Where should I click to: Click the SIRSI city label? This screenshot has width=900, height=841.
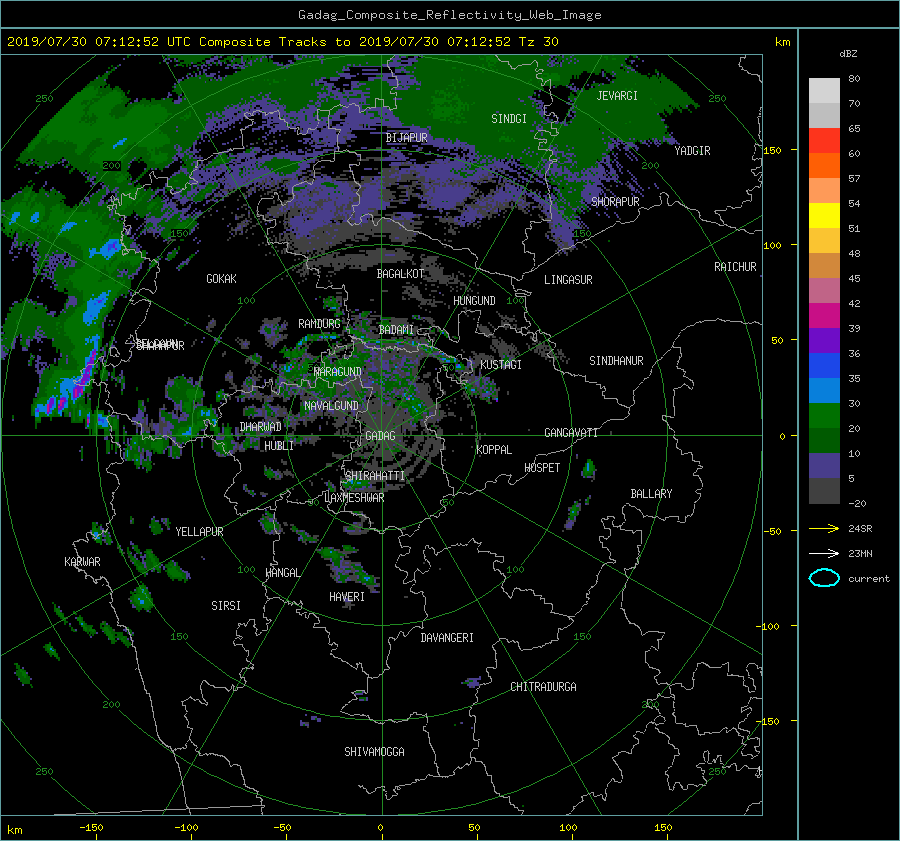[226, 606]
